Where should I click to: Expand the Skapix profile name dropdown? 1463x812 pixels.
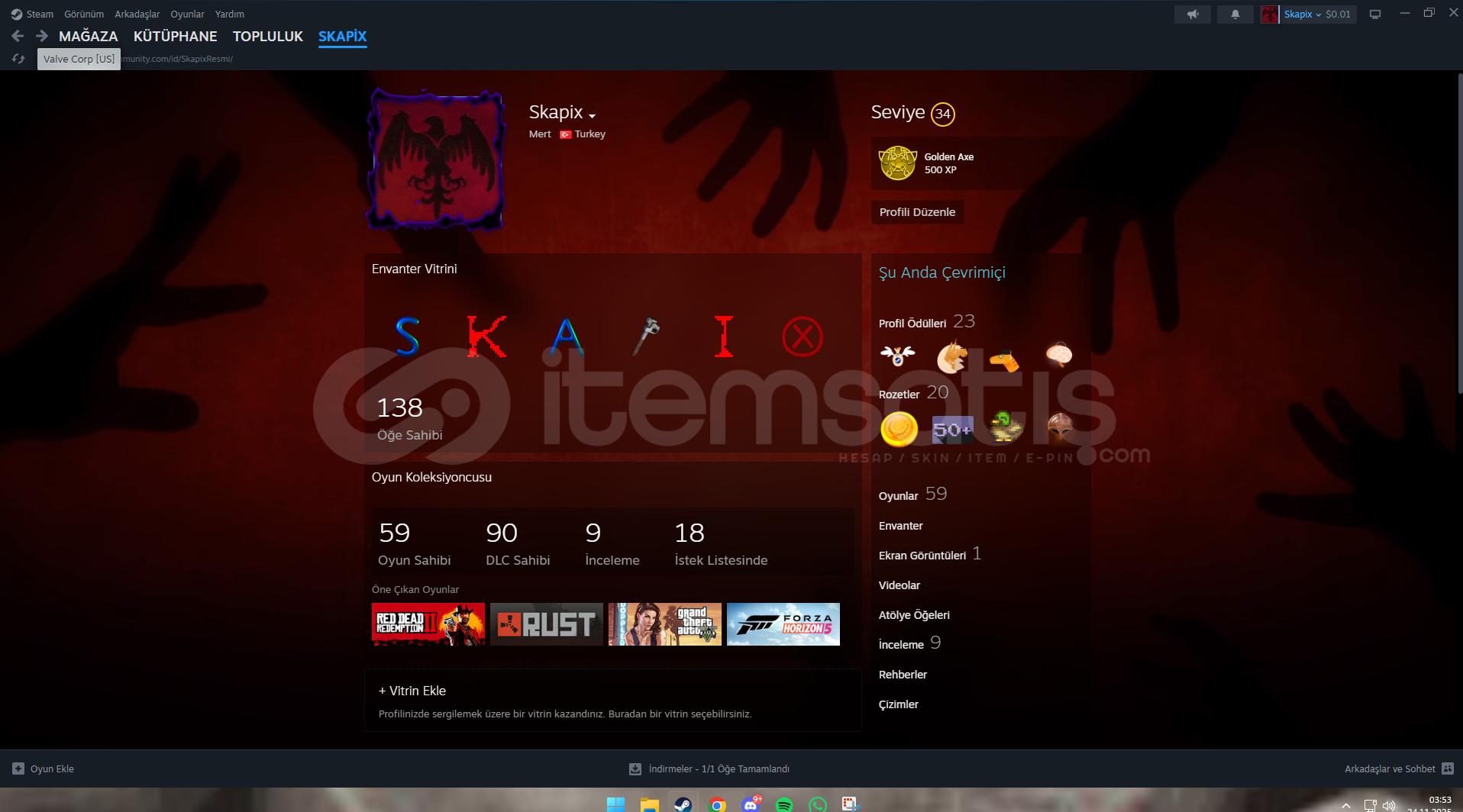[592, 115]
